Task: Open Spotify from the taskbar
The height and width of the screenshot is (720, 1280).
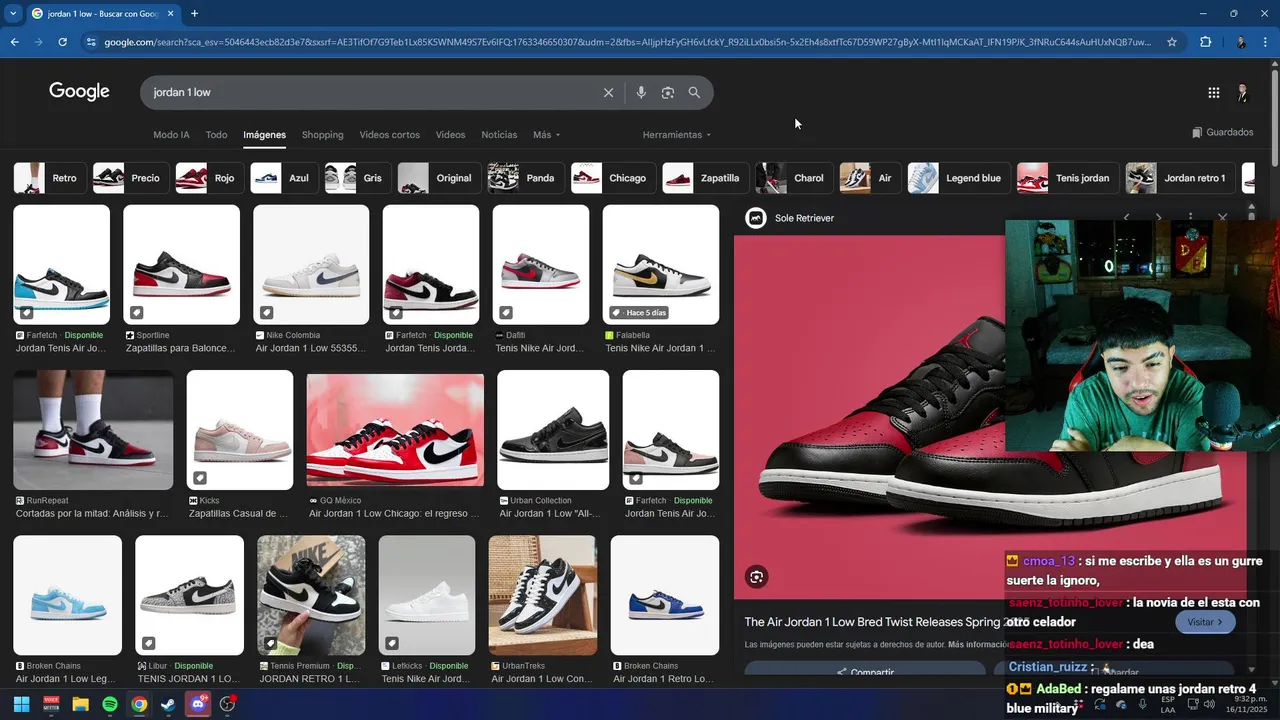Action: pos(110,704)
